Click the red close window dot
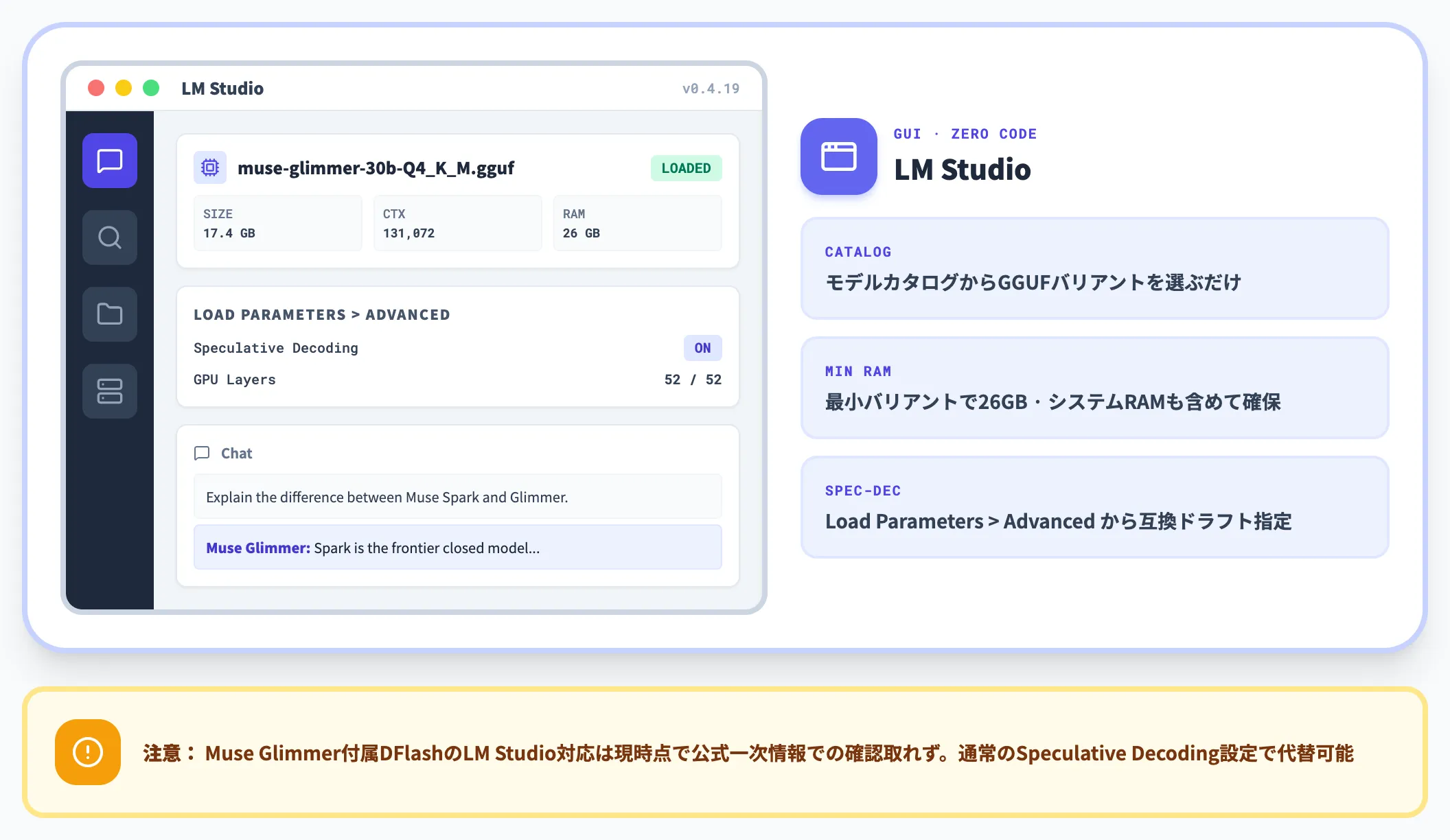Viewport: 1450px width, 840px height. click(96, 88)
